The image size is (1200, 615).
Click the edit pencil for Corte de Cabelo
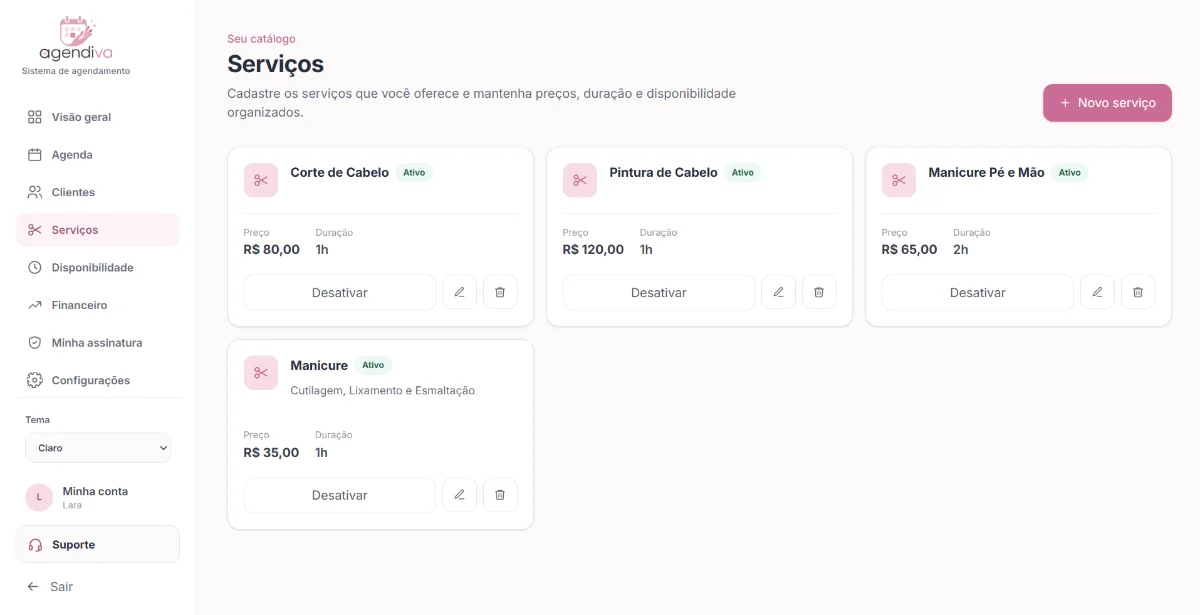pyautogui.click(x=460, y=292)
